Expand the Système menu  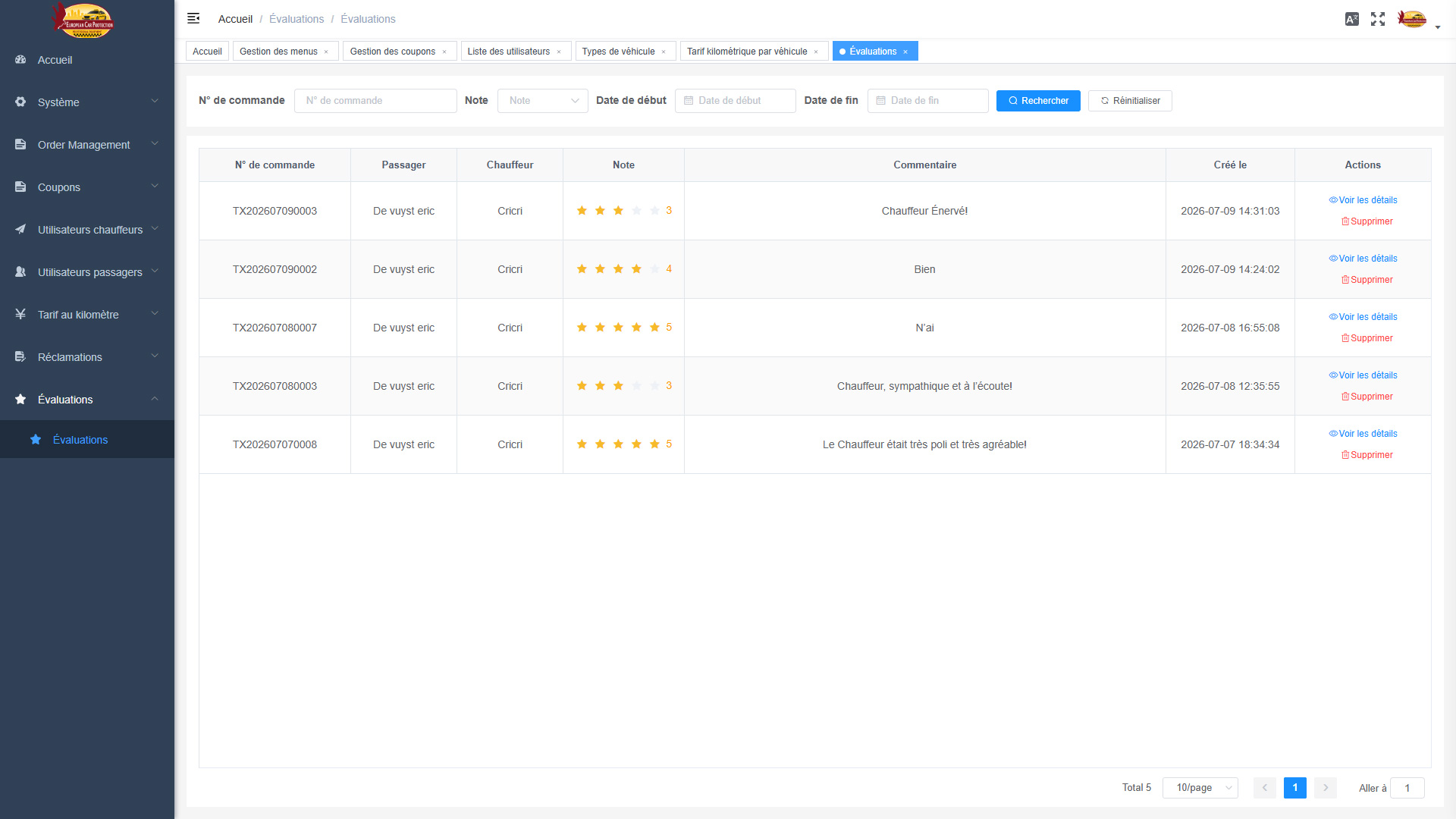[x=87, y=102]
